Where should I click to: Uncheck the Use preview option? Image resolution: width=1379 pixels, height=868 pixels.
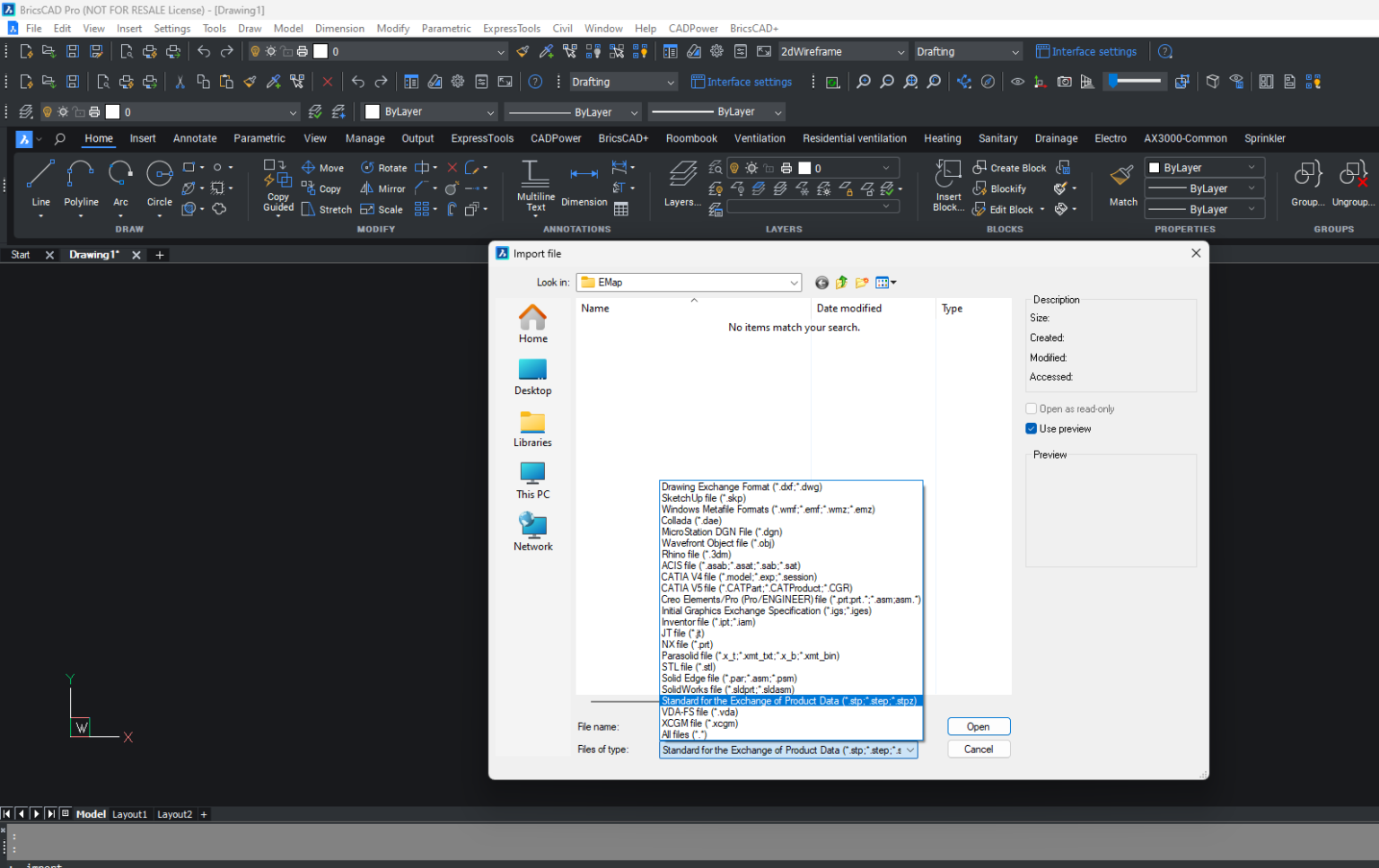click(1031, 428)
